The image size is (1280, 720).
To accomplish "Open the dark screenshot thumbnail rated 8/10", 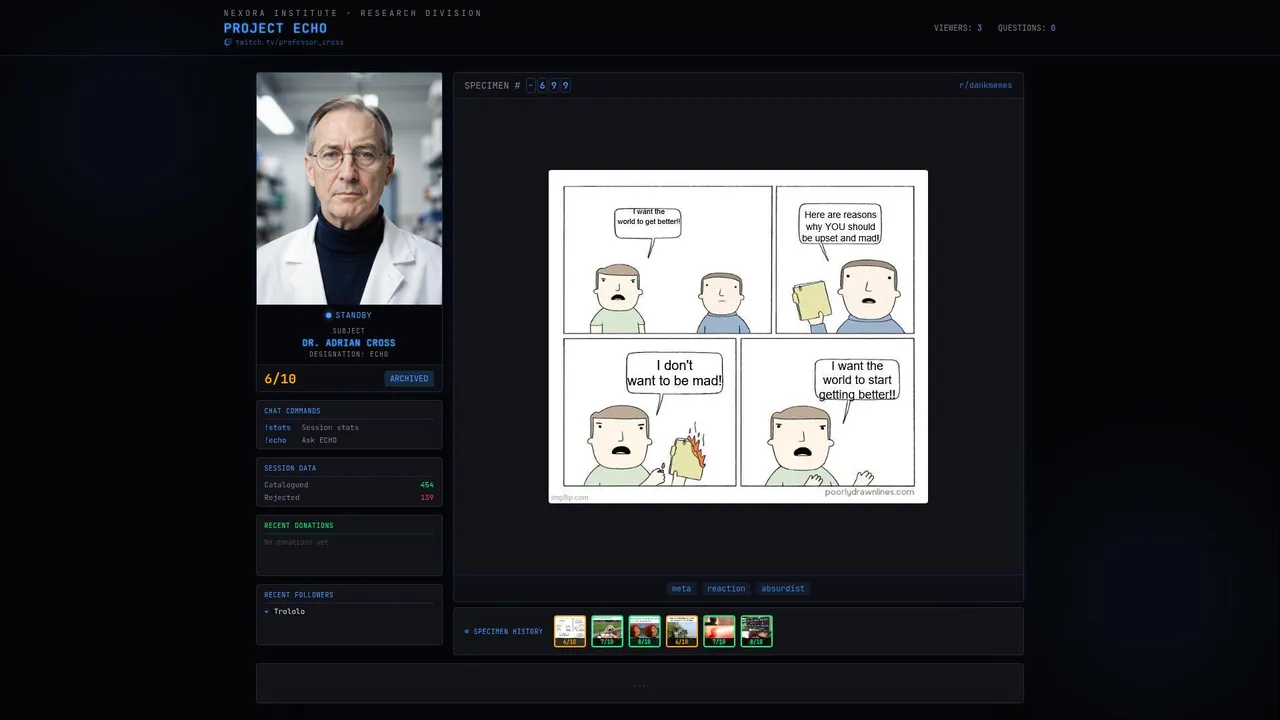I will tap(756, 631).
